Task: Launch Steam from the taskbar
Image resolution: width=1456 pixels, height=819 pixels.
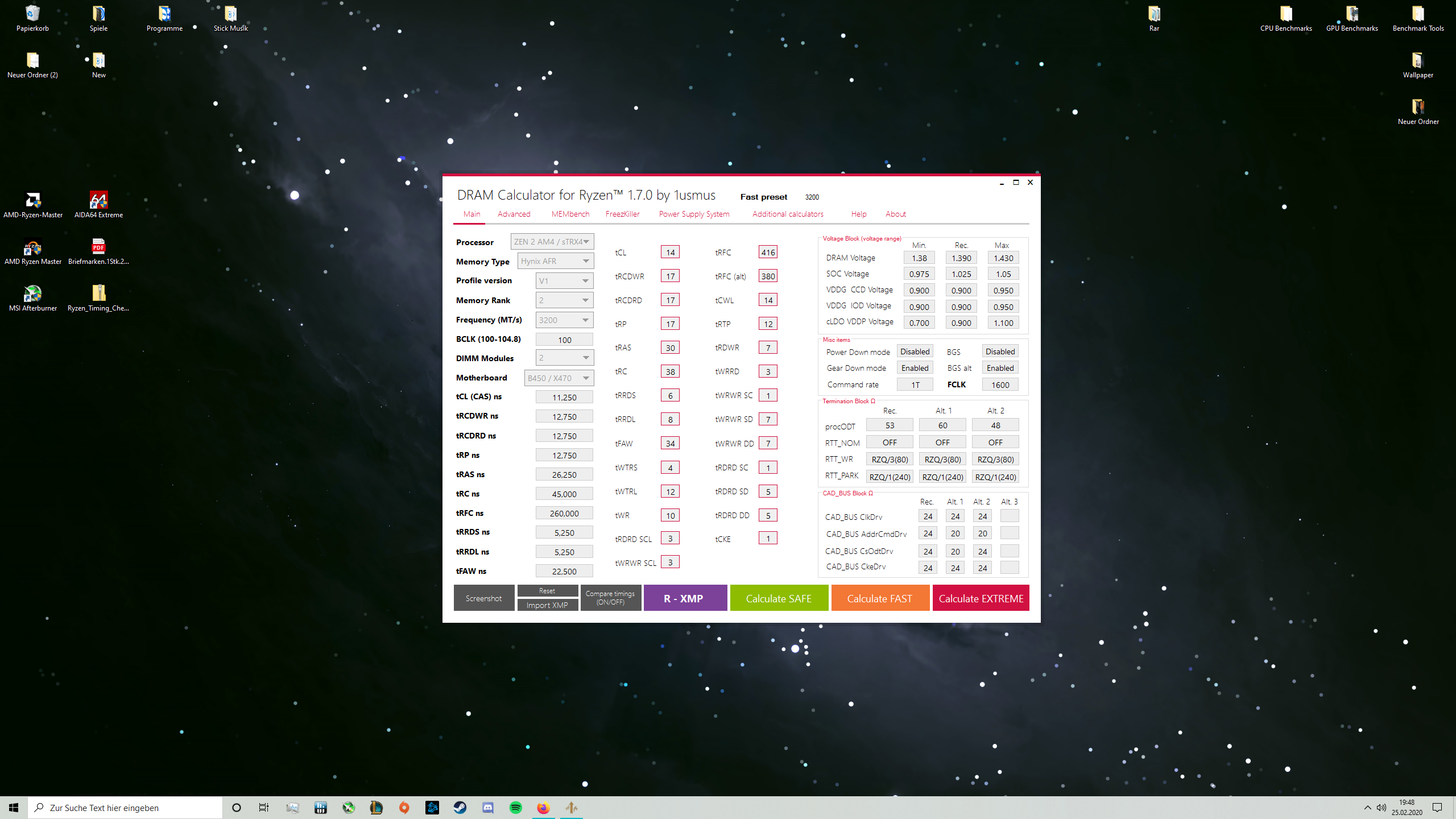Action: (460, 807)
